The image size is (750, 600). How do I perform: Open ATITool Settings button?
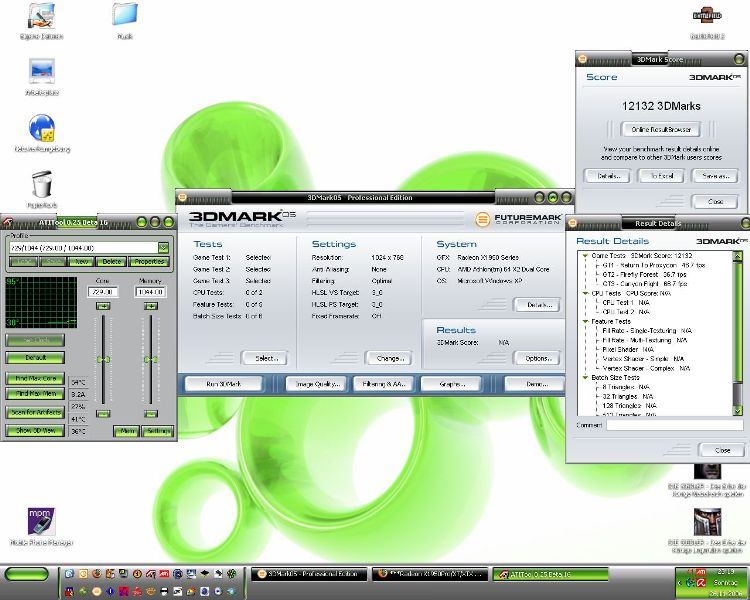158,431
